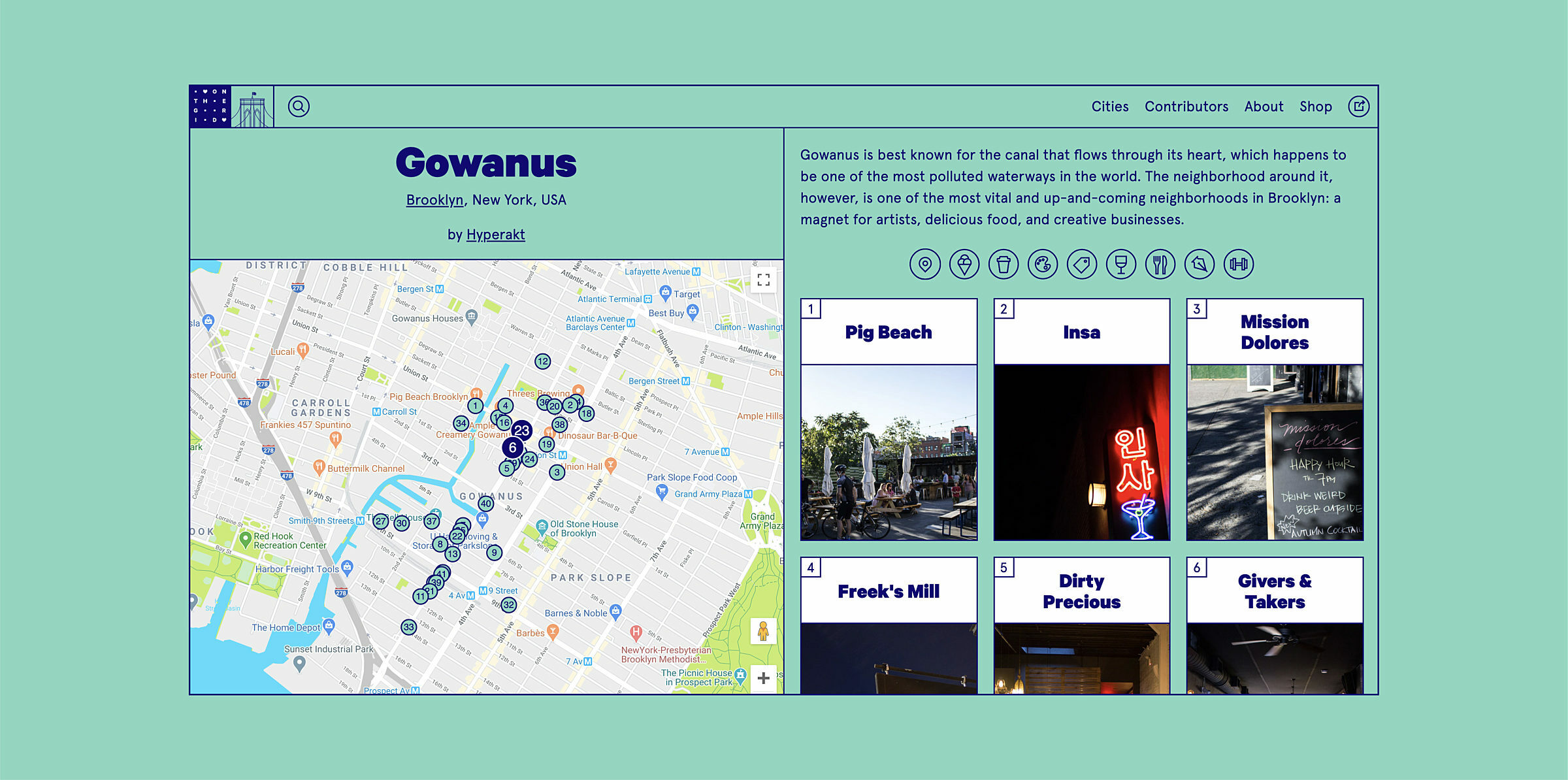Click the Mission Dolores chalkboard photo

tap(1275, 453)
